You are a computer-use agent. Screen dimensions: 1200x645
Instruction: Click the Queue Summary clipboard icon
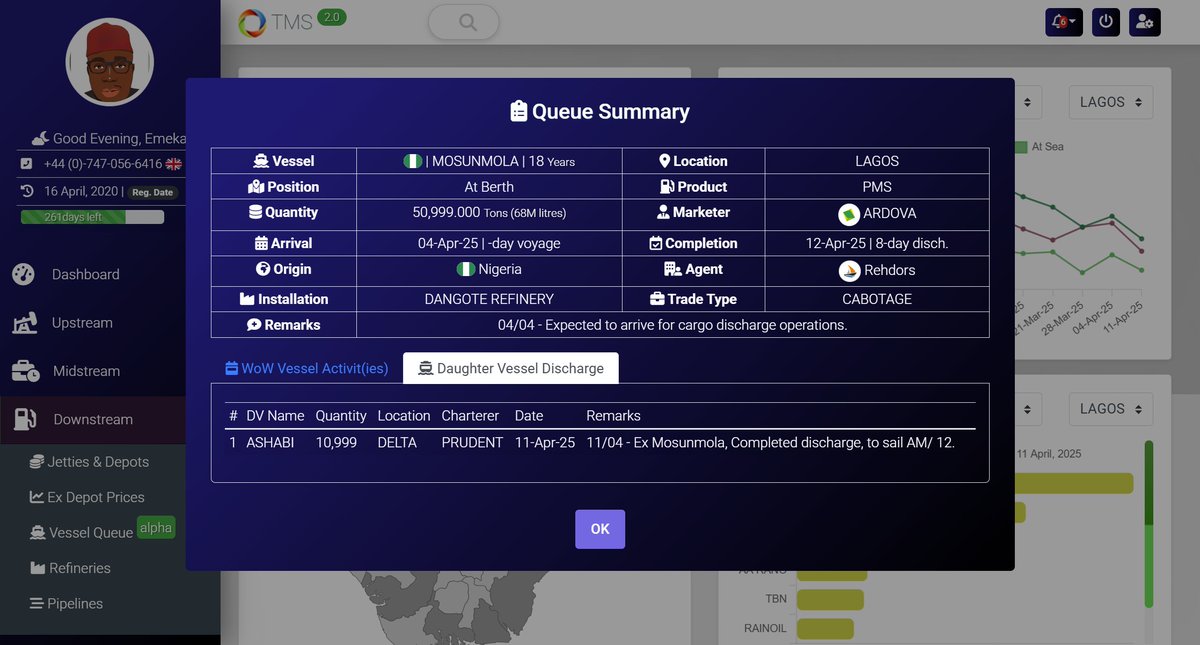point(518,111)
